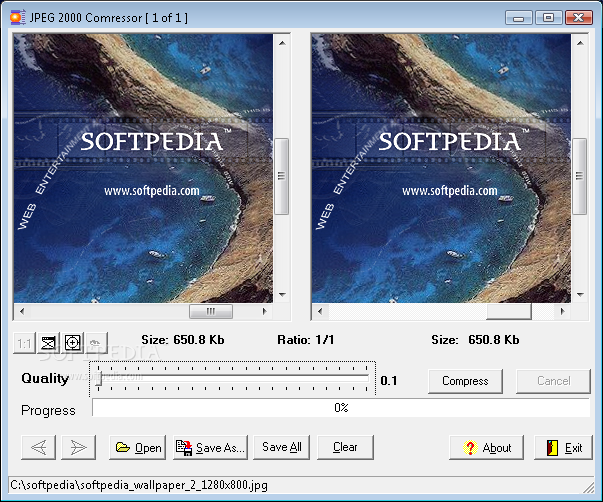
Task: Click the greyed-out hand pan tool icon
Action: [96, 343]
